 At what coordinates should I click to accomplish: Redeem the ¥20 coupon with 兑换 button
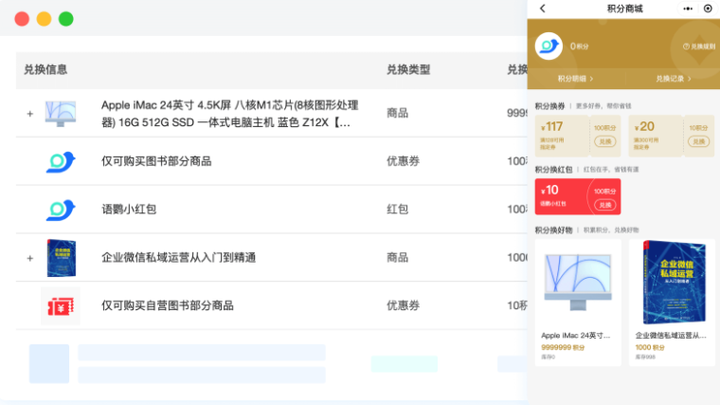(697, 142)
